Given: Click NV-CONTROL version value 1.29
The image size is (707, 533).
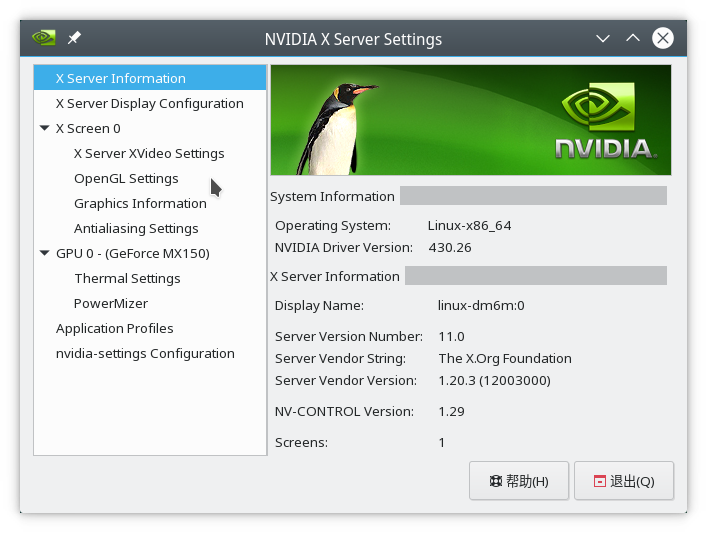Looking at the screenshot, I should coord(451,411).
